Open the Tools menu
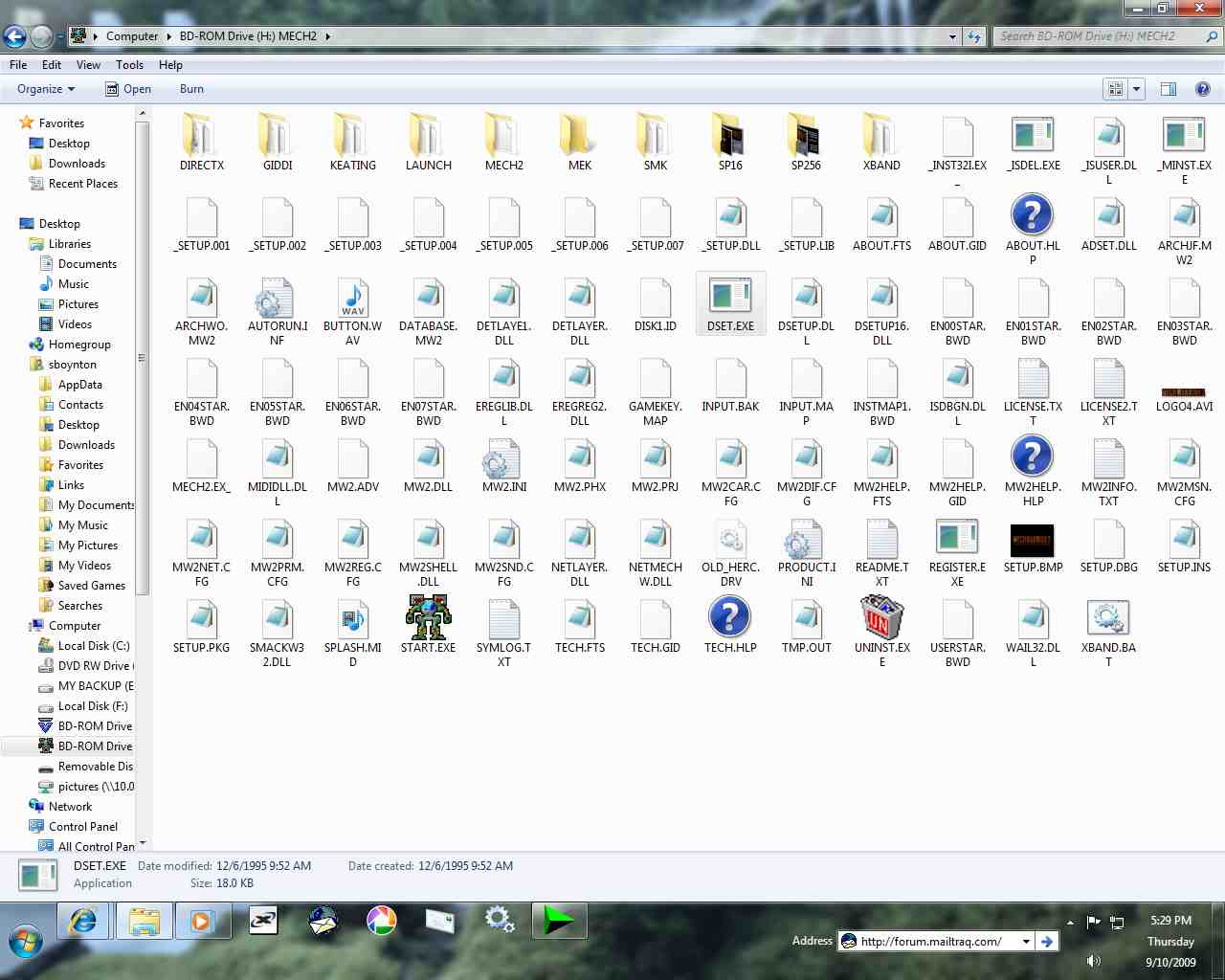1225x980 pixels. coord(129,64)
